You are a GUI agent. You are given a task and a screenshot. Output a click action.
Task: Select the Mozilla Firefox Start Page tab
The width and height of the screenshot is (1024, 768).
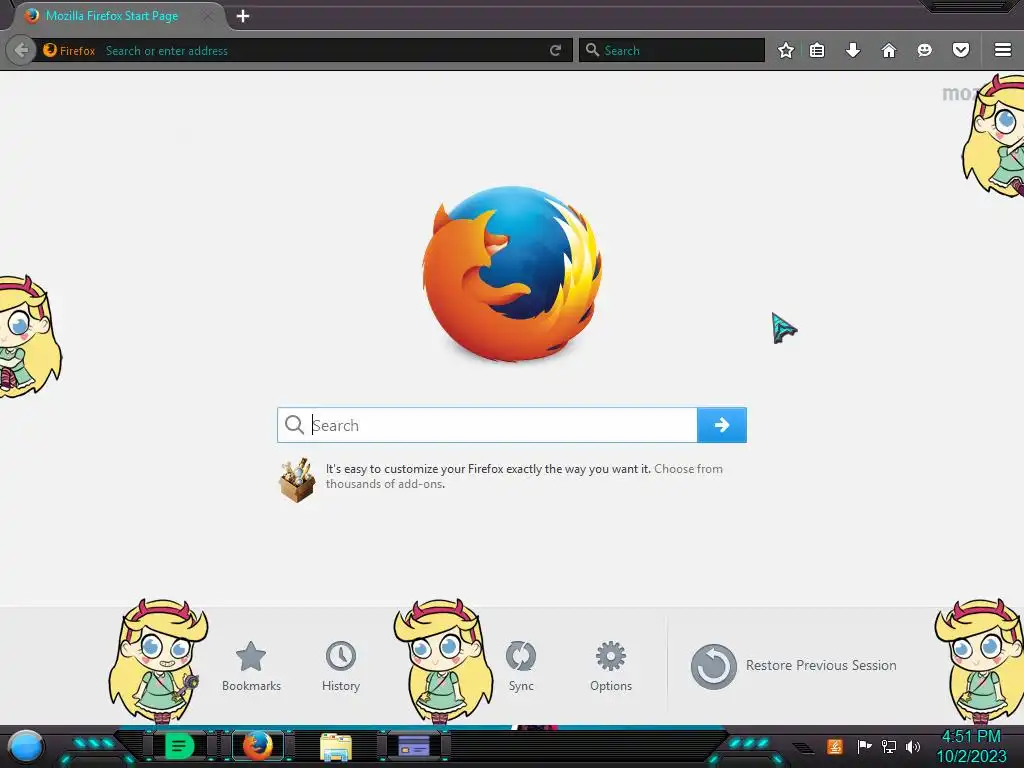click(x=112, y=16)
